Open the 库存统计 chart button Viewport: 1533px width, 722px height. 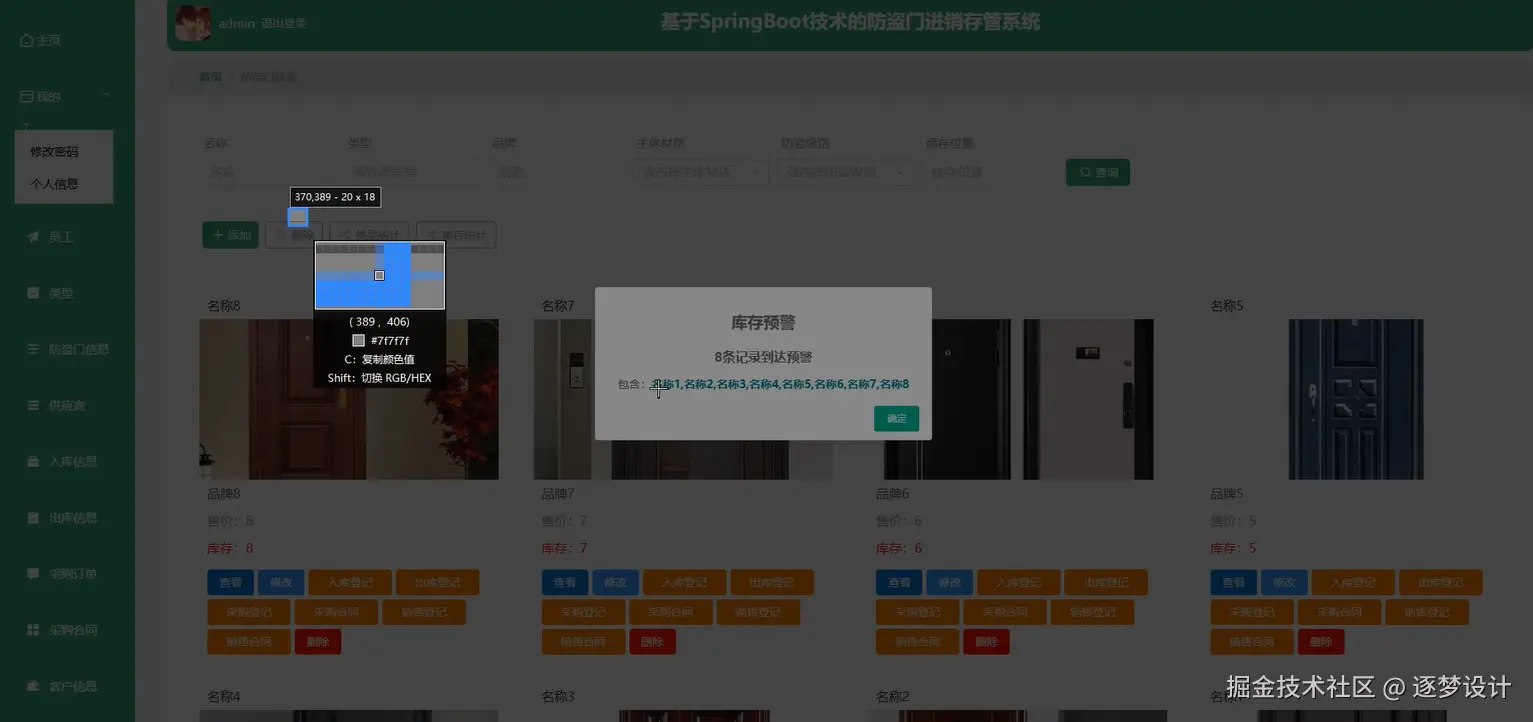(456, 235)
